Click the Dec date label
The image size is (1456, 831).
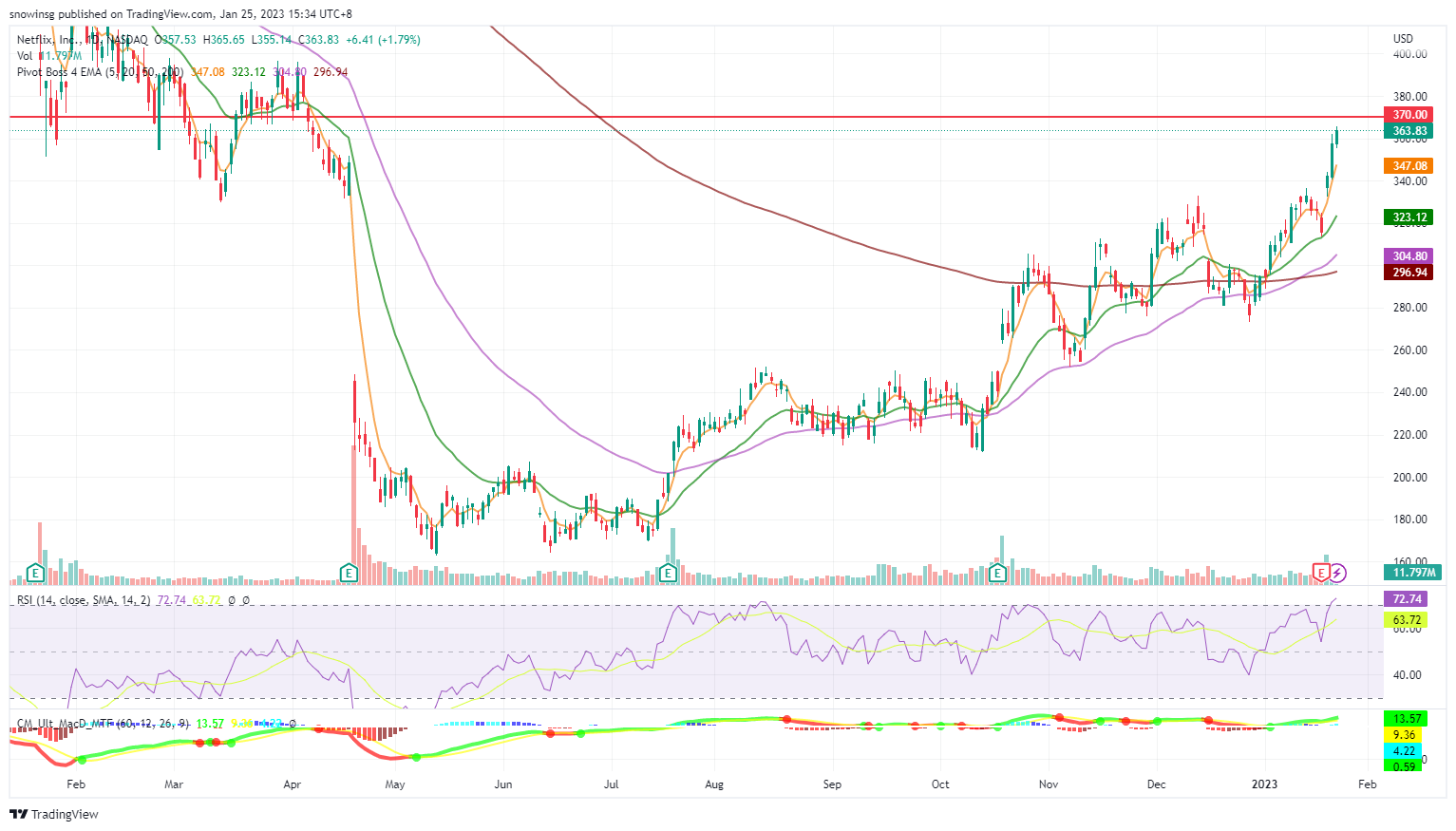click(x=1157, y=784)
